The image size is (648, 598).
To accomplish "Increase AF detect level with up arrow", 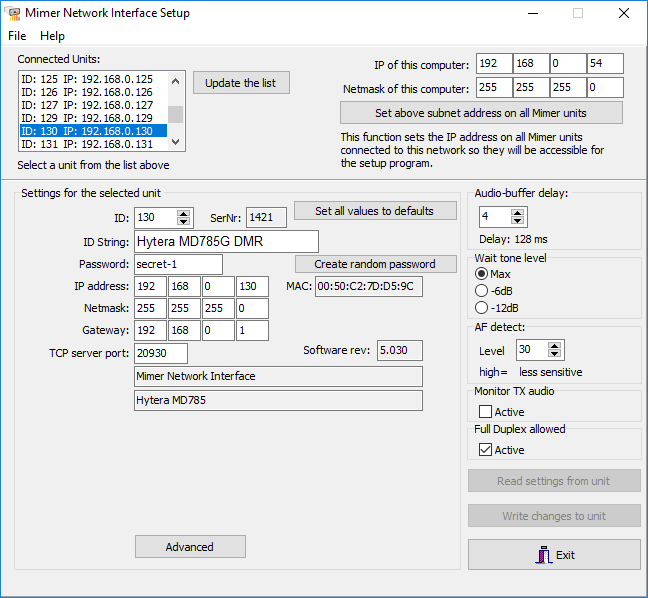I will [x=554, y=346].
